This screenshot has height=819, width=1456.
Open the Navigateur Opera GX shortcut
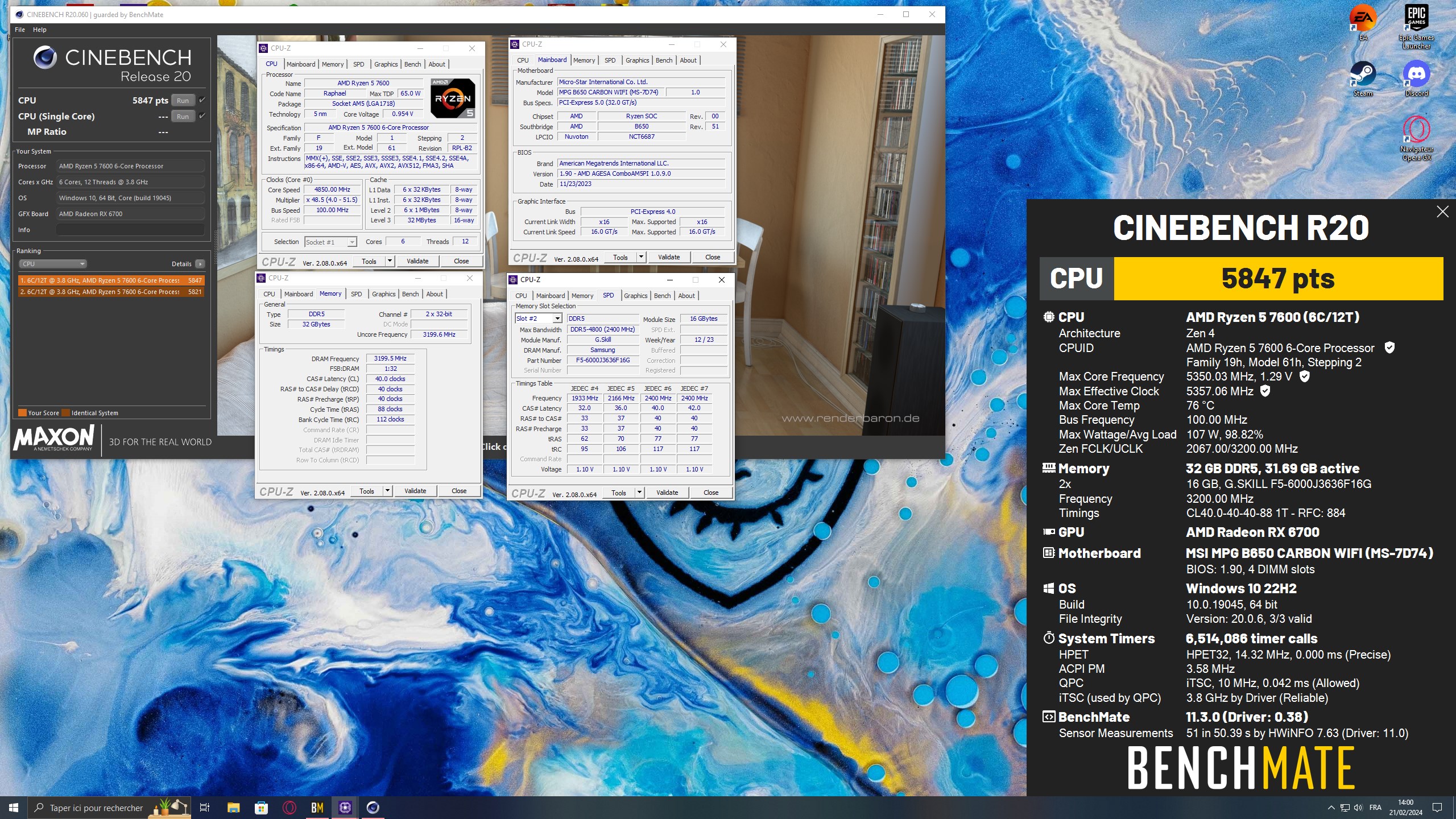pos(1416,138)
